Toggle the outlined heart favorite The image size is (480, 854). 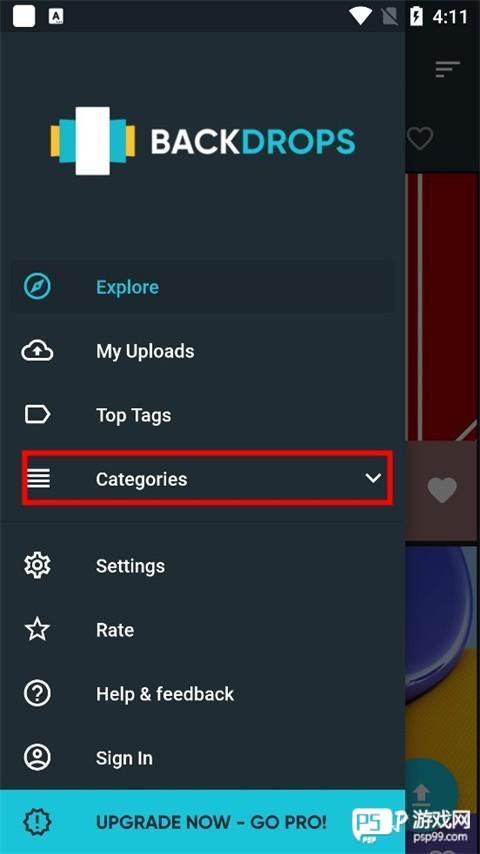(x=420, y=138)
